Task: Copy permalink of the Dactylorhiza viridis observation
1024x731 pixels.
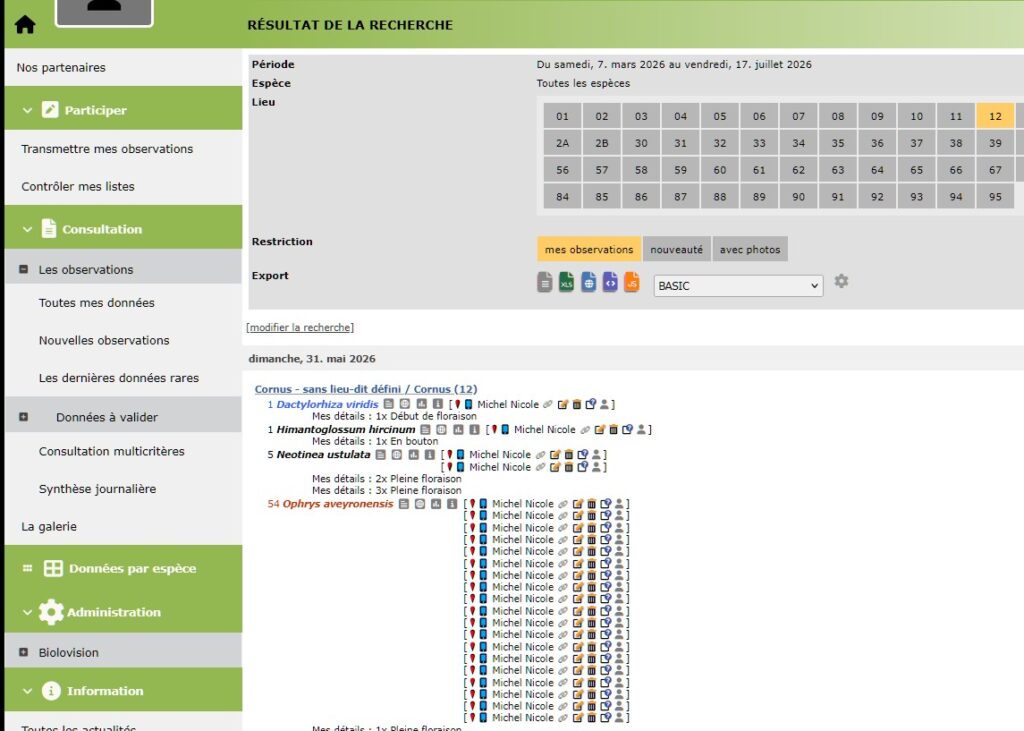Action: coord(547,404)
